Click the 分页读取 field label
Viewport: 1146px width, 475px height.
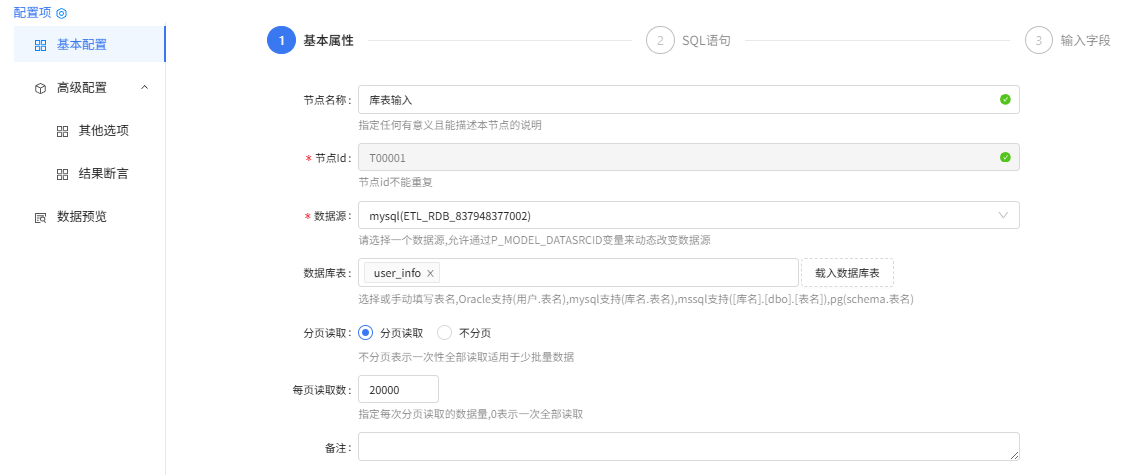(x=327, y=332)
